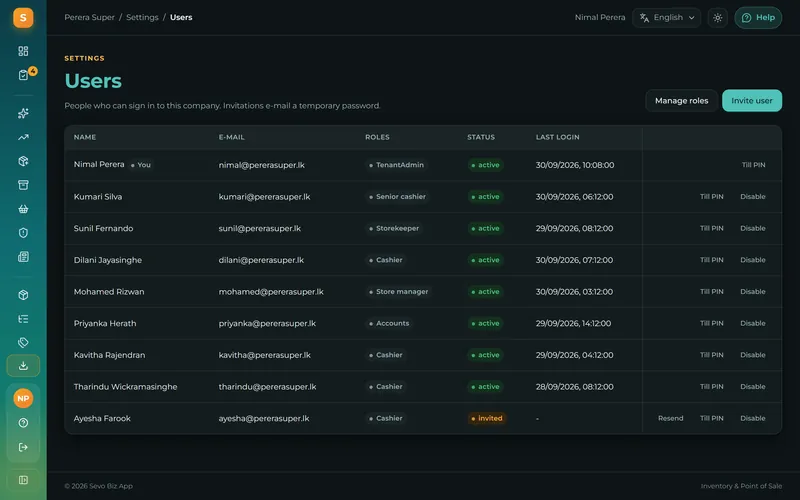Image resolution: width=800 pixels, height=500 pixels.
Task: Click the name Tharindu Wickramasinghe
Action: click(126, 386)
